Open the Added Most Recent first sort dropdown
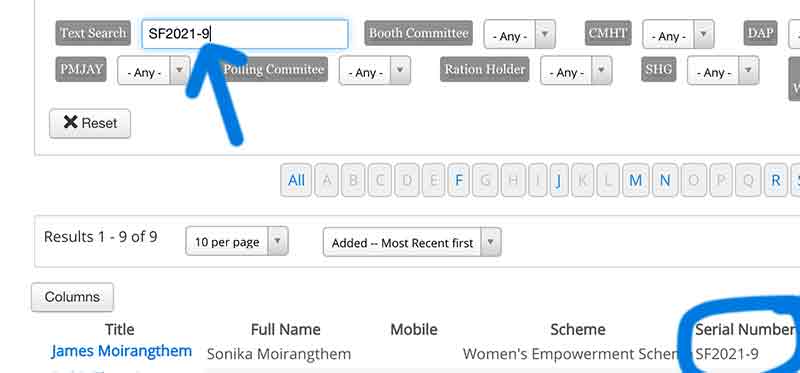800x373 pixels. pyautogui.click(x=412, y=242)
